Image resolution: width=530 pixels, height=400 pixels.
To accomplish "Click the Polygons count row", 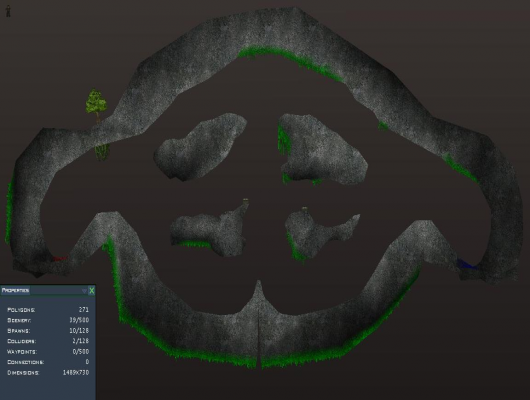I will pos(48,310).
